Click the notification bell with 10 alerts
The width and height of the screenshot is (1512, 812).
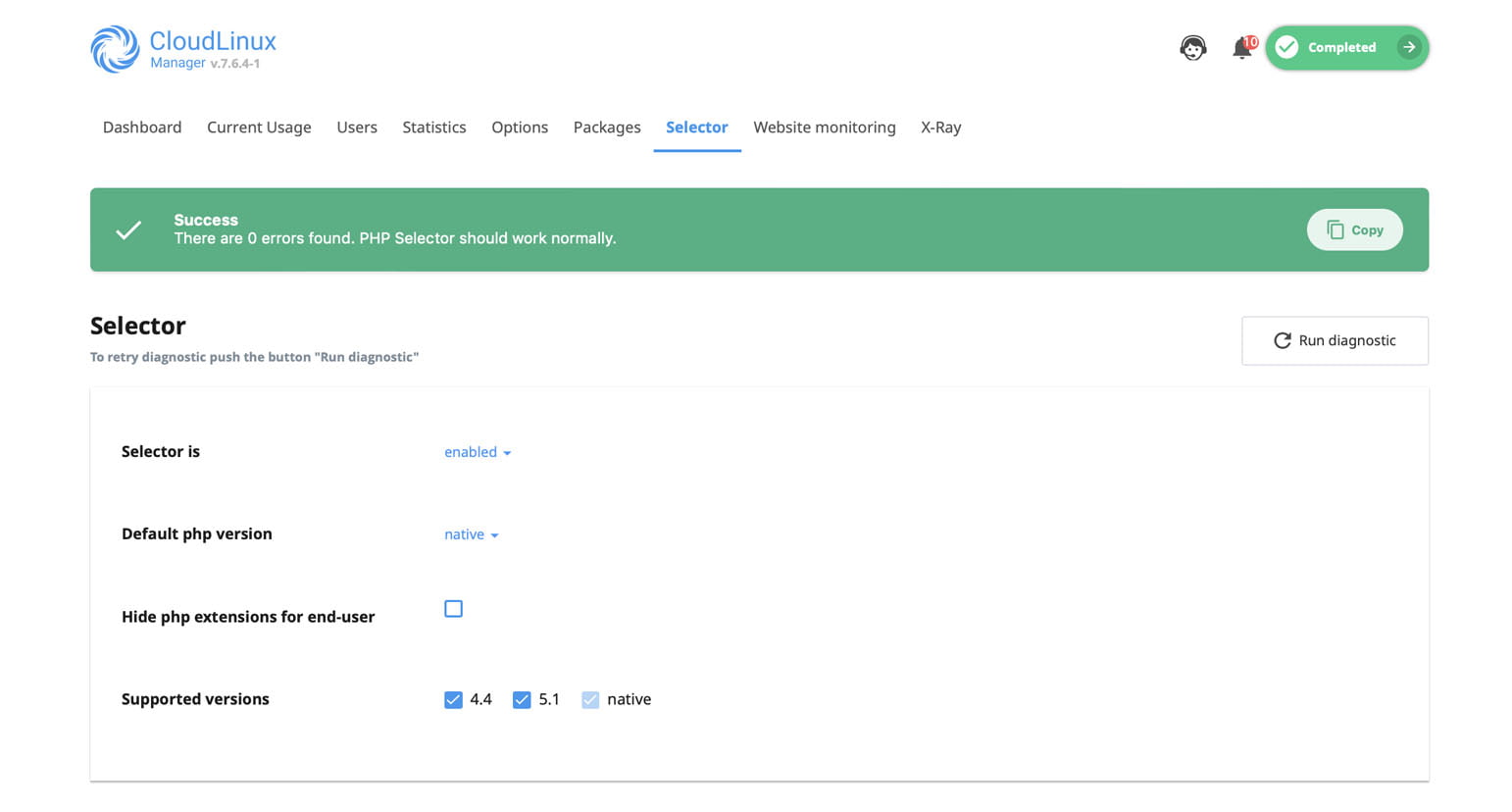(1241, 47)
